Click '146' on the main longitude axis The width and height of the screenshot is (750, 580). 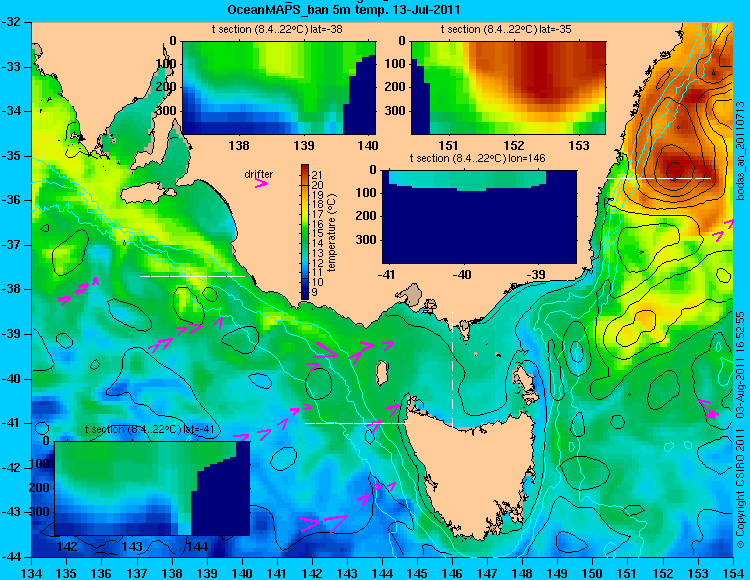[452, 572]
